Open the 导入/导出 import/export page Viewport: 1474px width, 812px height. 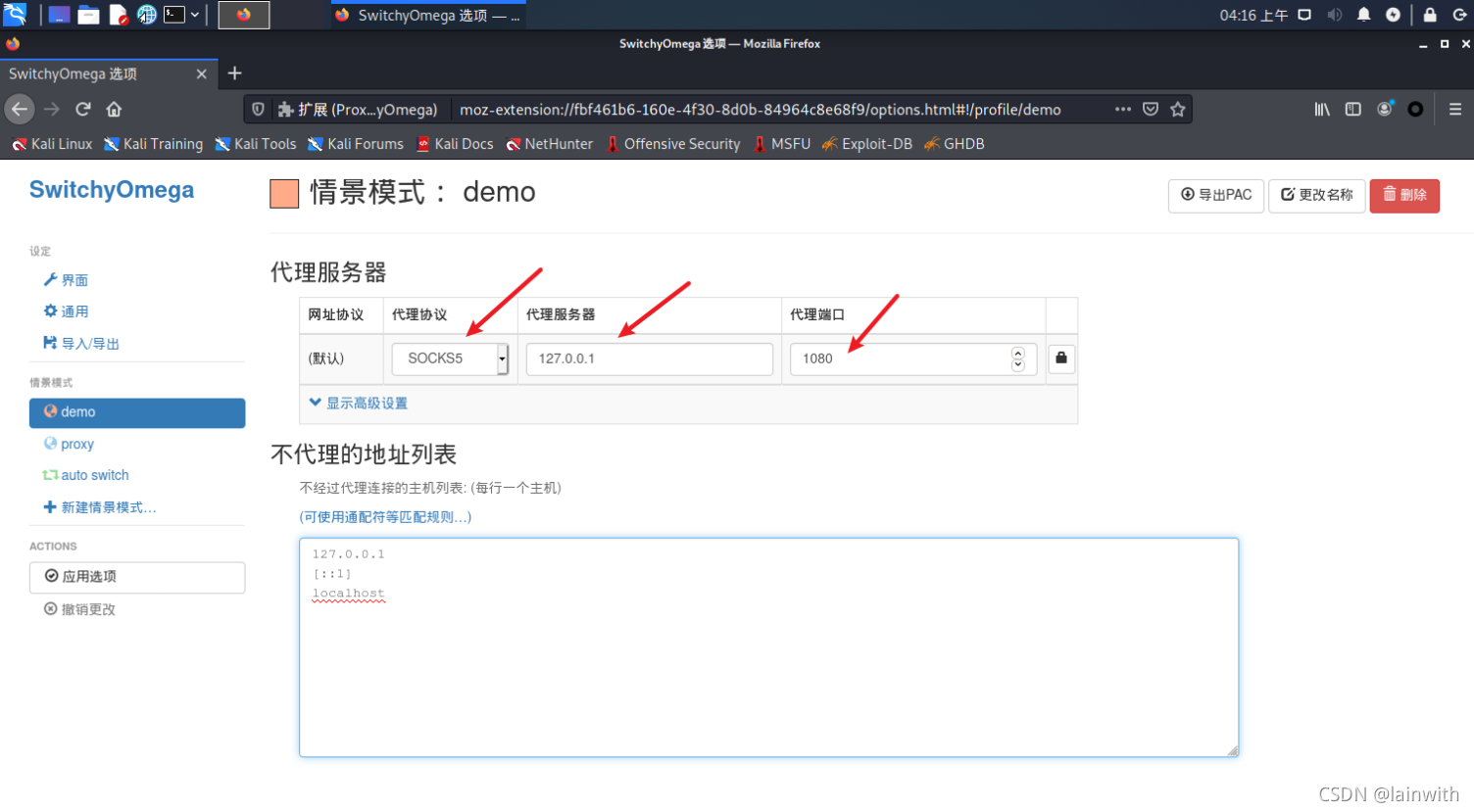(x=81, y=344)
